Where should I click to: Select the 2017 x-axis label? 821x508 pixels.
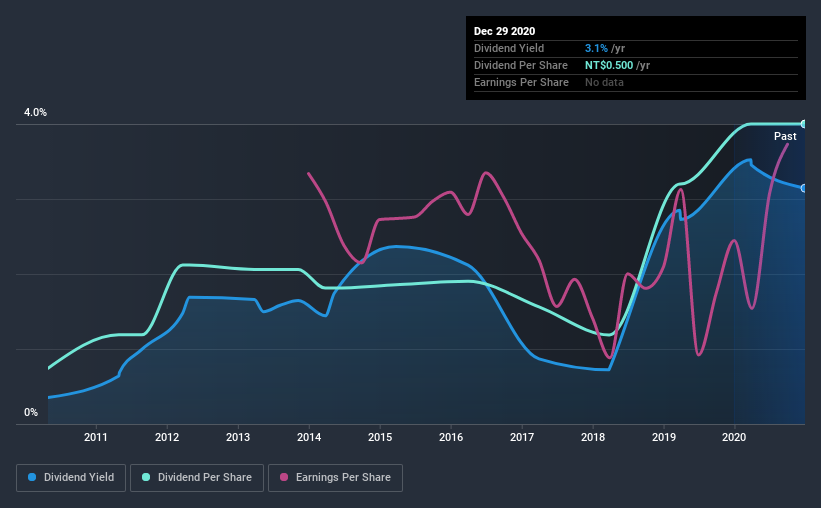click(522, 437)
